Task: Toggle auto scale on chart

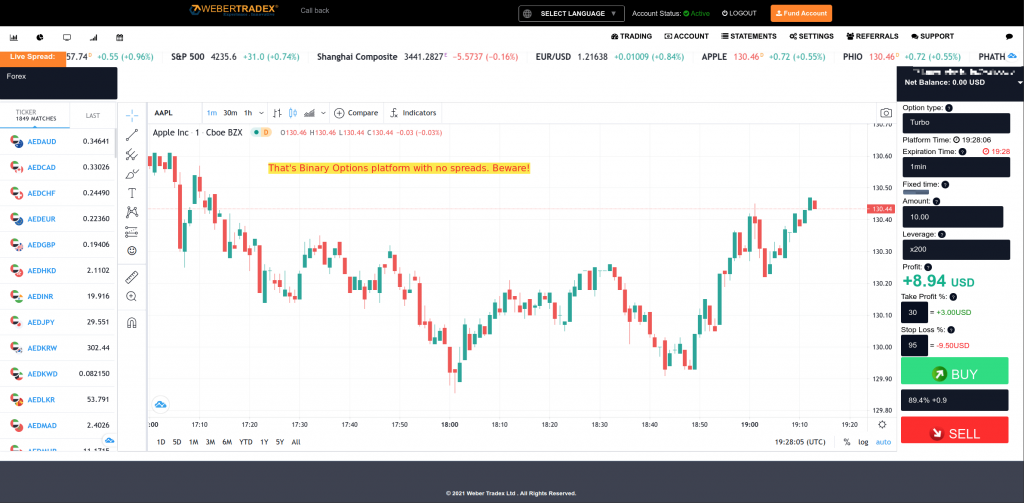Action: [x=883, y=442]
